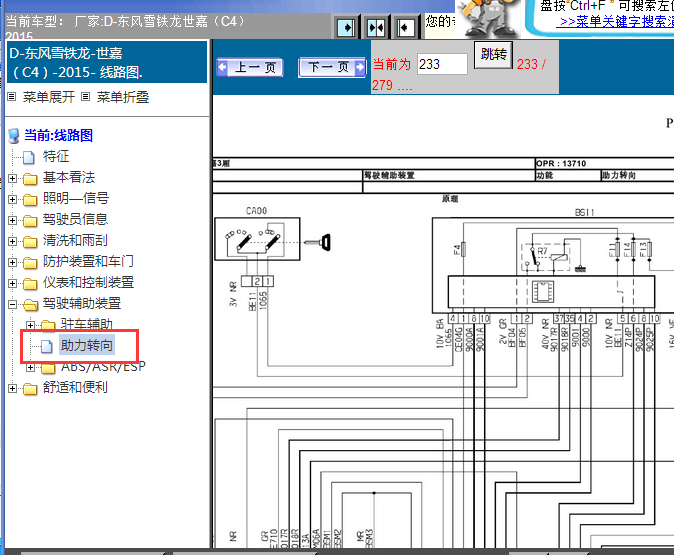
Task: Click the folder icon for 基本看法
Action: (x=30, y=178)
